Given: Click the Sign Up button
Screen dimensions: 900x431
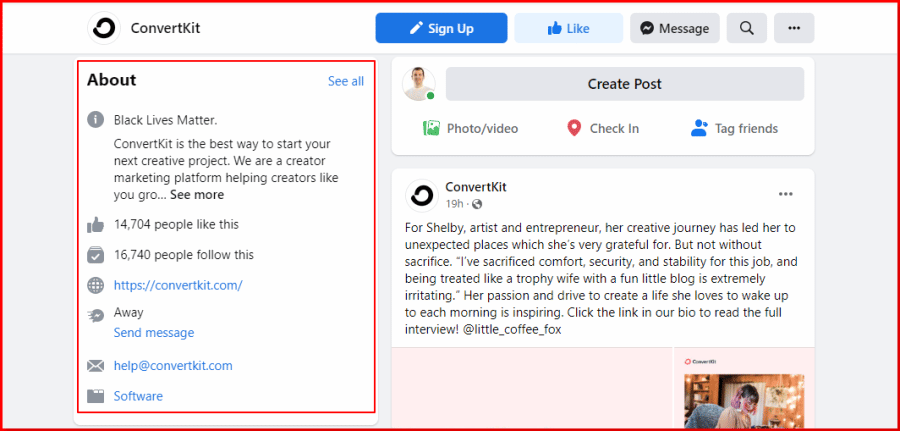Looking at the screenshot, I should coord(441,28).
